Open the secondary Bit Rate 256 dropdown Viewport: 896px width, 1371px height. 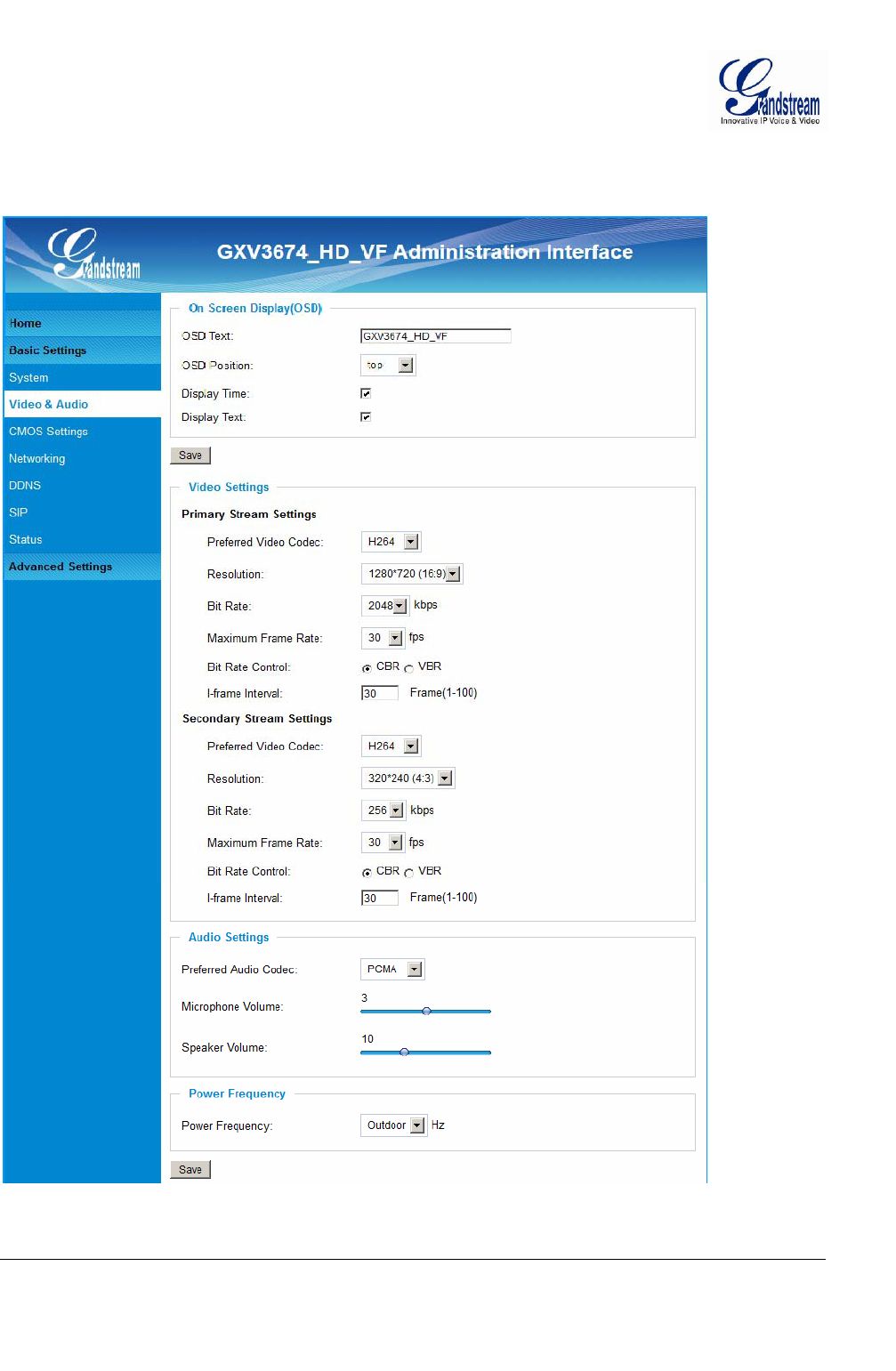pyautogui.click(x=383, y=811)
